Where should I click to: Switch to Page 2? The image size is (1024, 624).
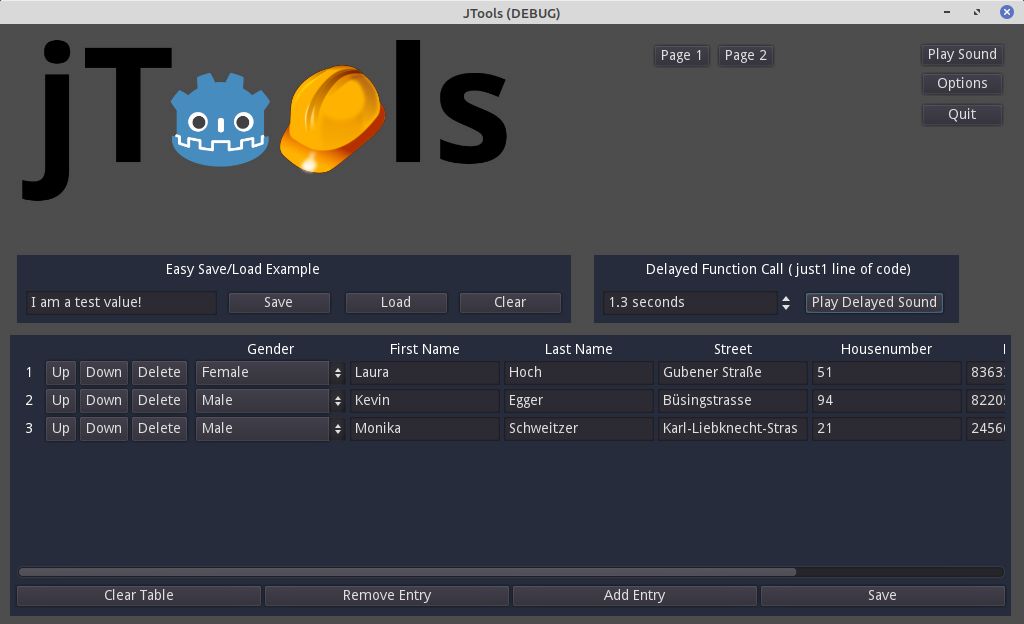[745, 55]
